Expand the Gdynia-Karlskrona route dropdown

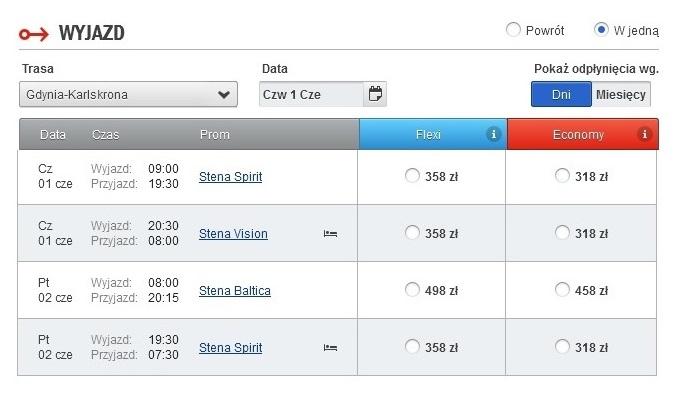click(x=128, y=94)
